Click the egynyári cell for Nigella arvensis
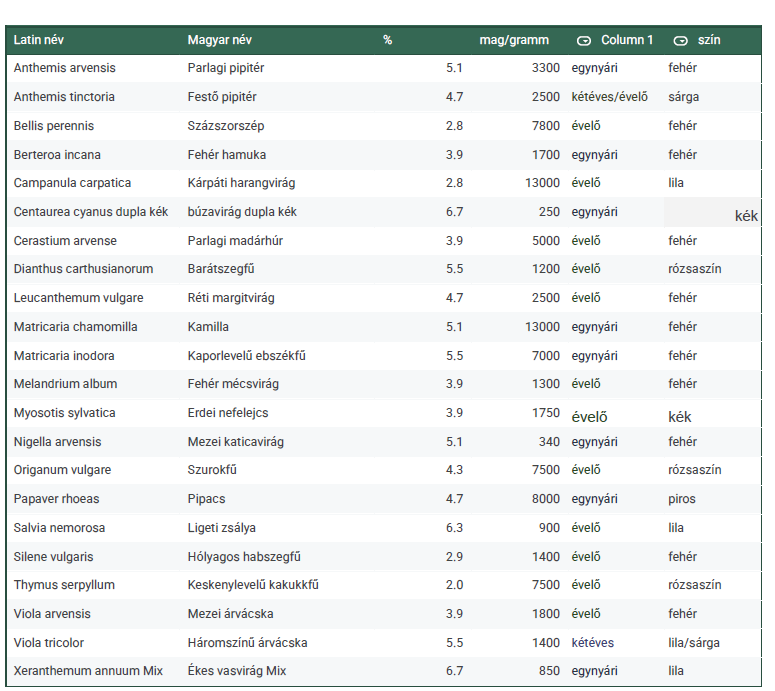 [x=594, y=442]
